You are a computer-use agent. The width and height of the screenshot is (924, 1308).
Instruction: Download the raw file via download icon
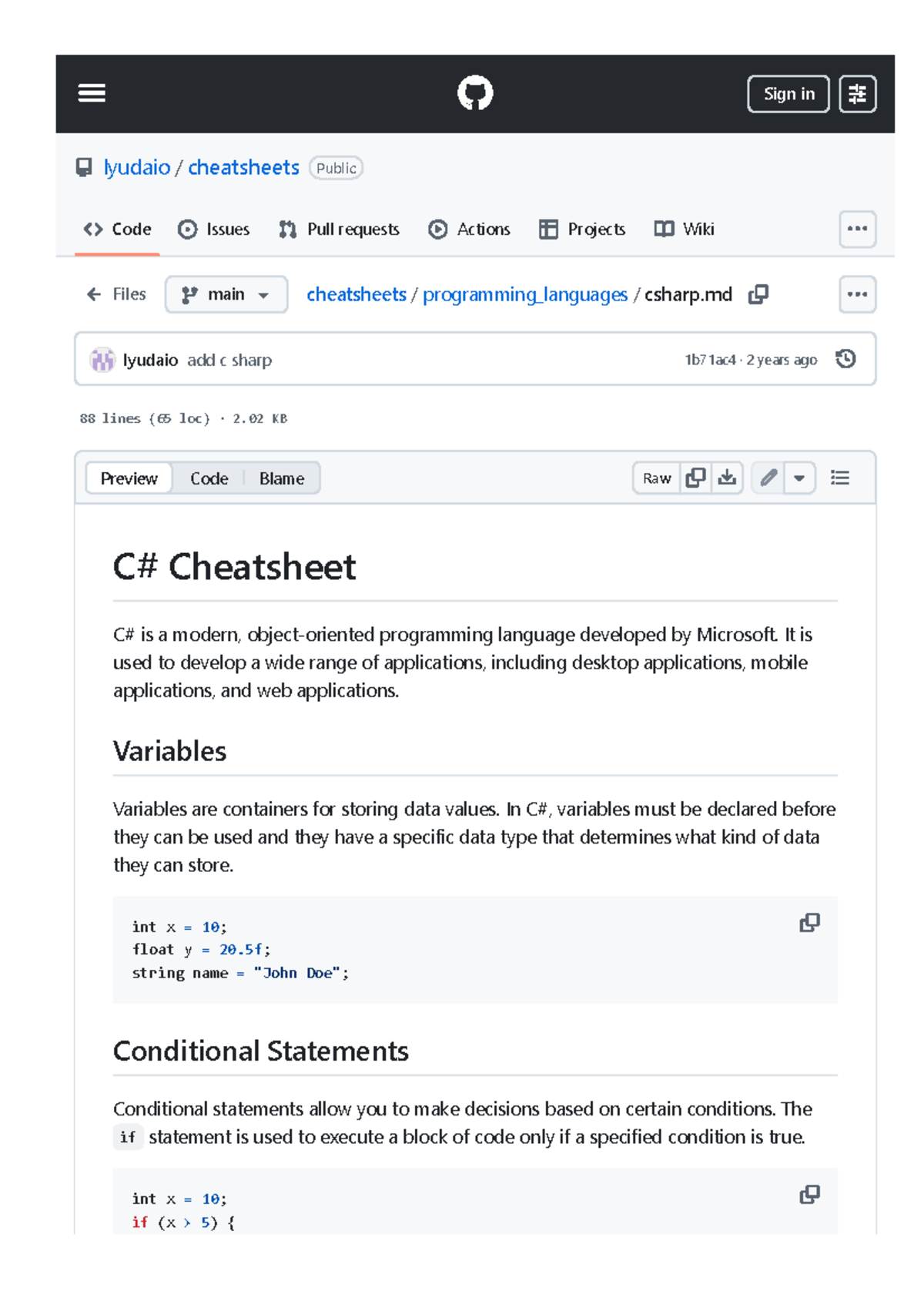pos(728,478)
